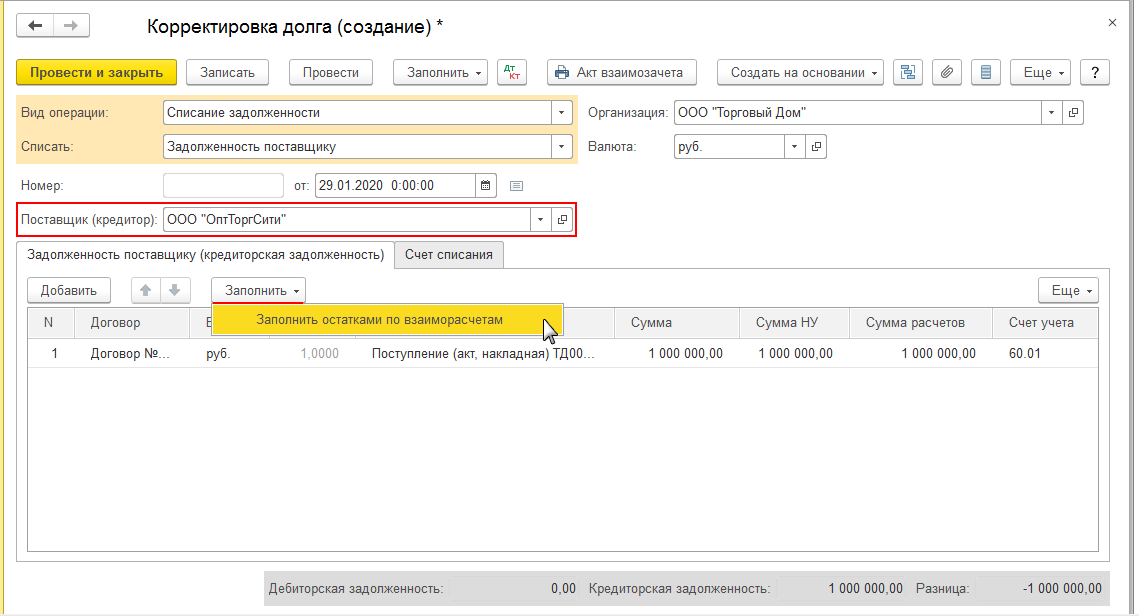Click the report list icon in toolbar
This screenshot has height=616, width=1139.
click(x=986, y=72)
